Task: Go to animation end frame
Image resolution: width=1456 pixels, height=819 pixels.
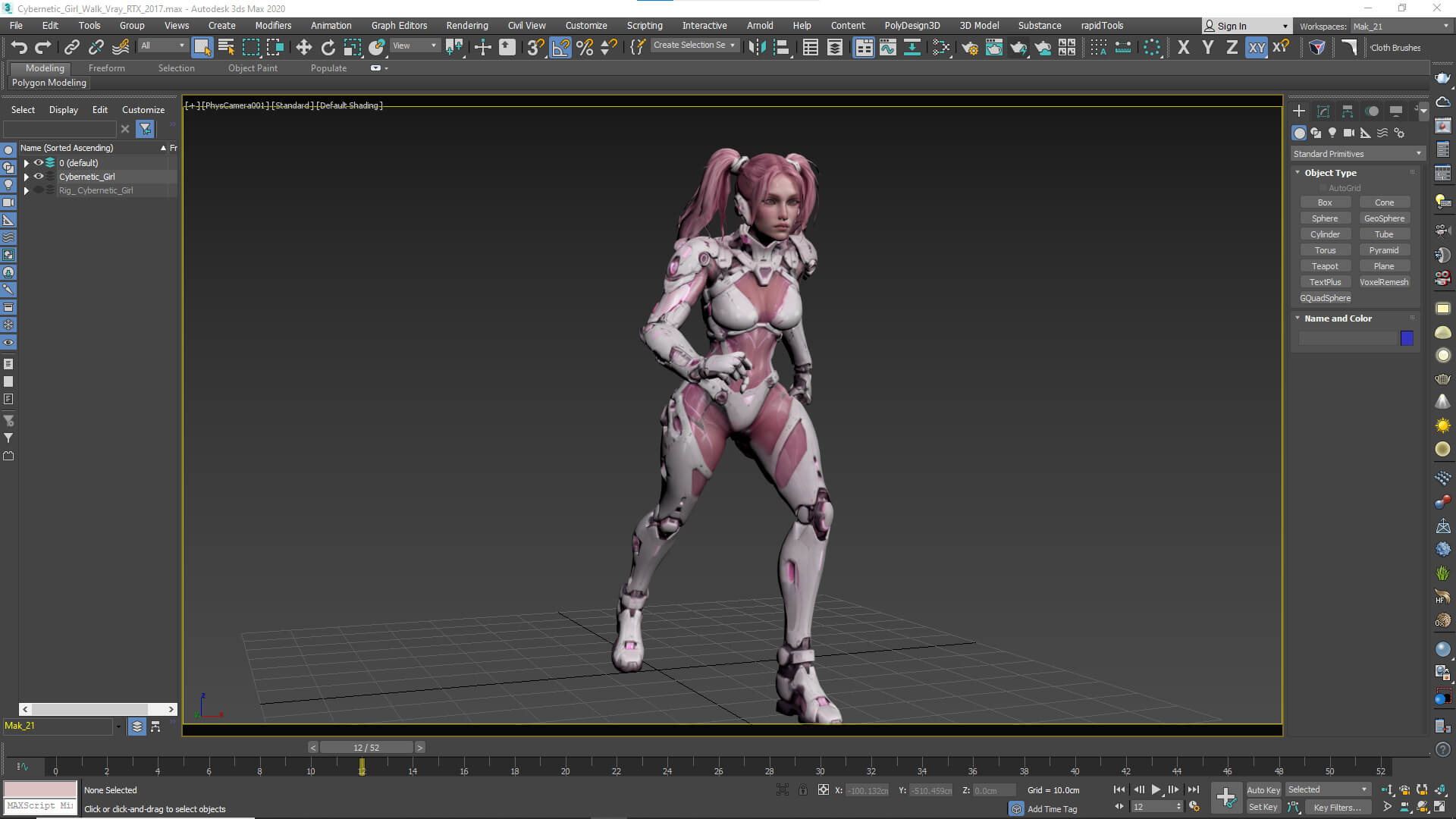Action: pos(1194,789)
